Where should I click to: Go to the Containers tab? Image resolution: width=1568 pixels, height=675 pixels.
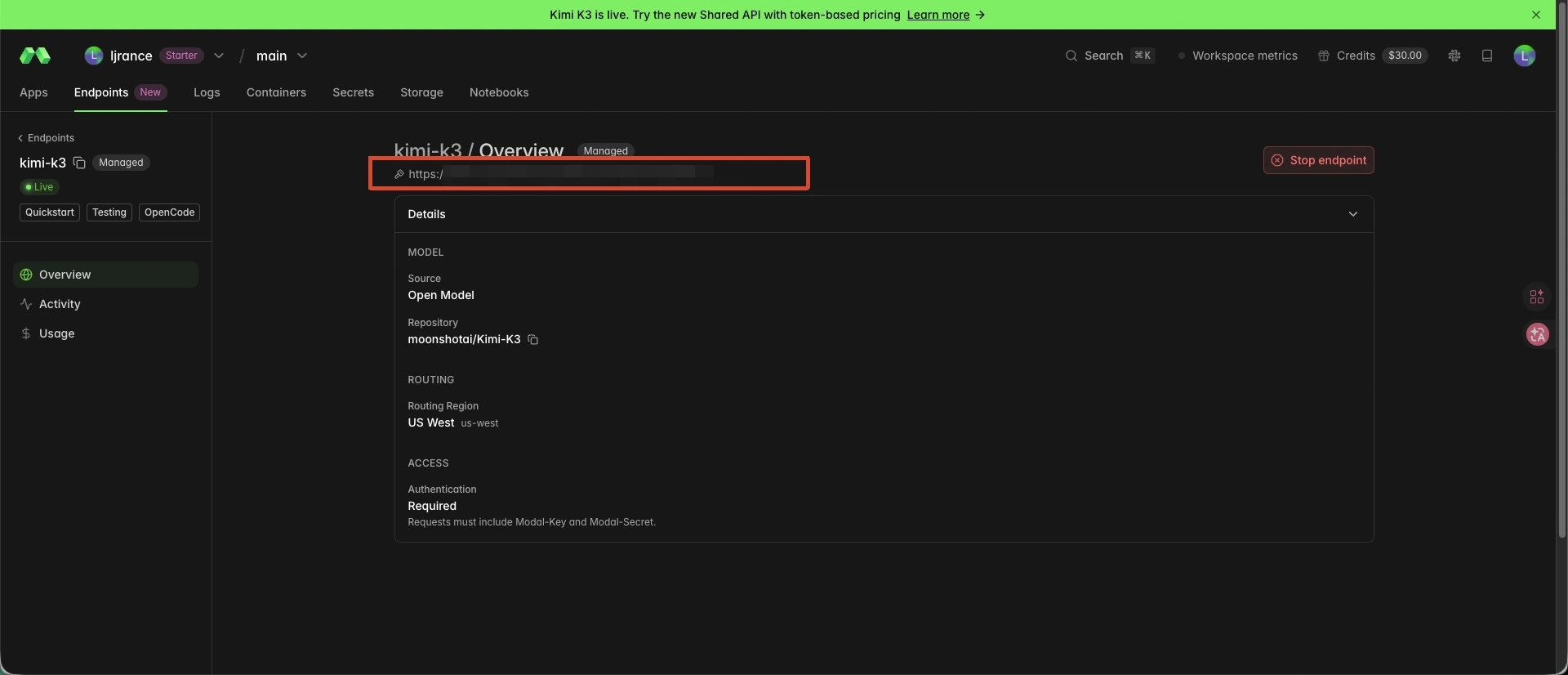tap(276, 92)
